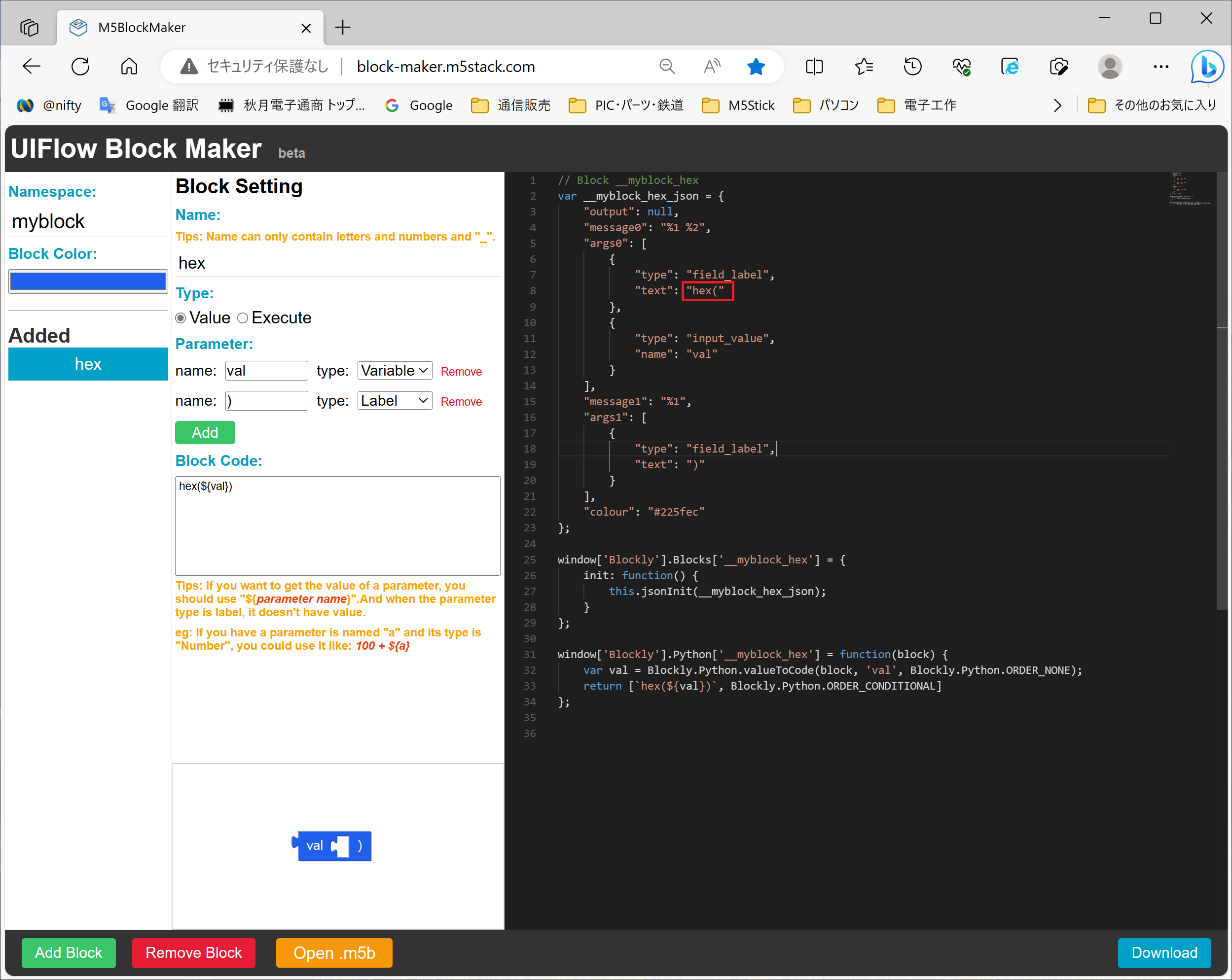Open the Bing Copilot sidebar icon
This screenshot has height=980, width=1232.
coord(1207,67)
